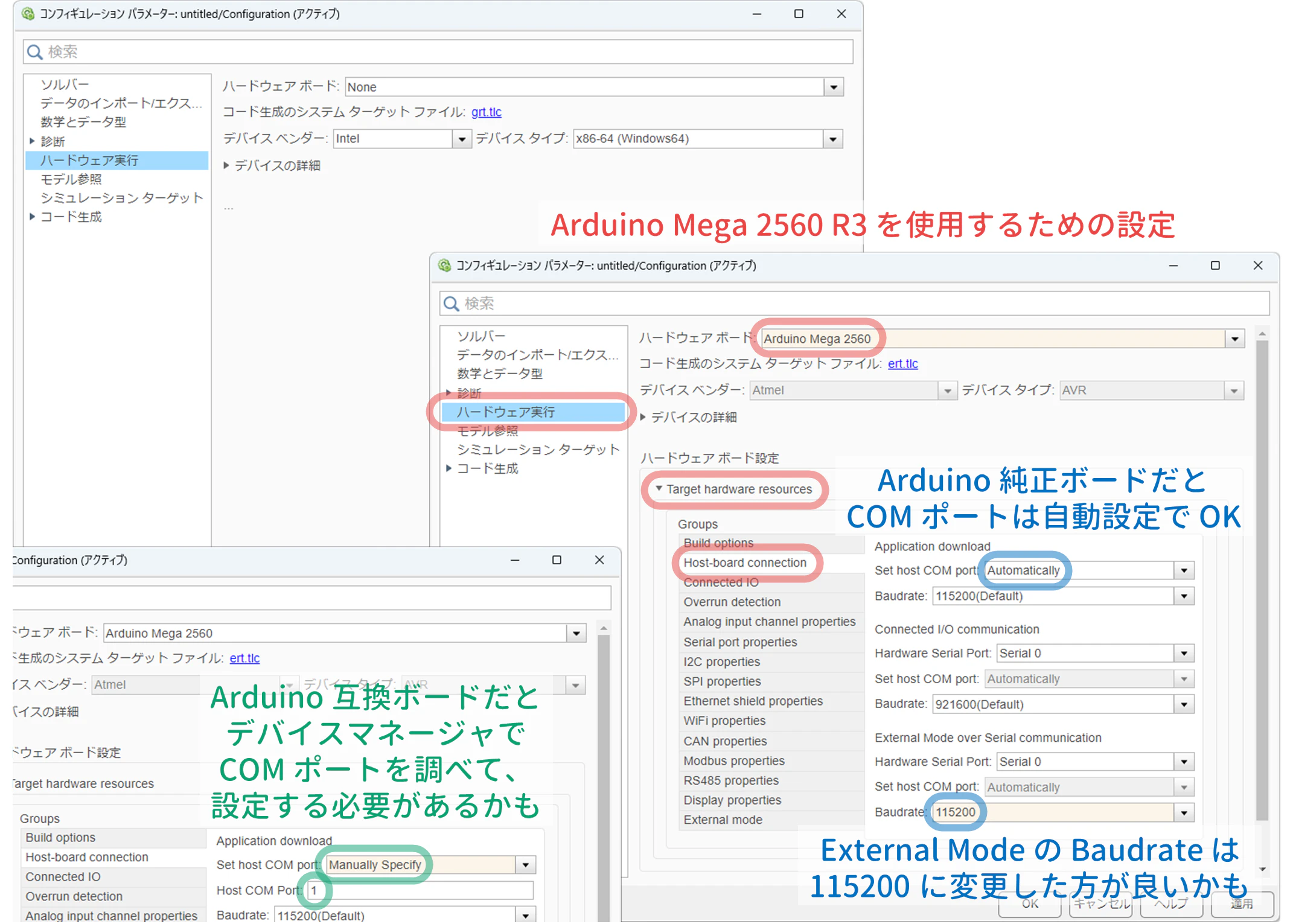Collapse the Target hardware resources section
The image size is (1293, 924).
click(659, 488)
